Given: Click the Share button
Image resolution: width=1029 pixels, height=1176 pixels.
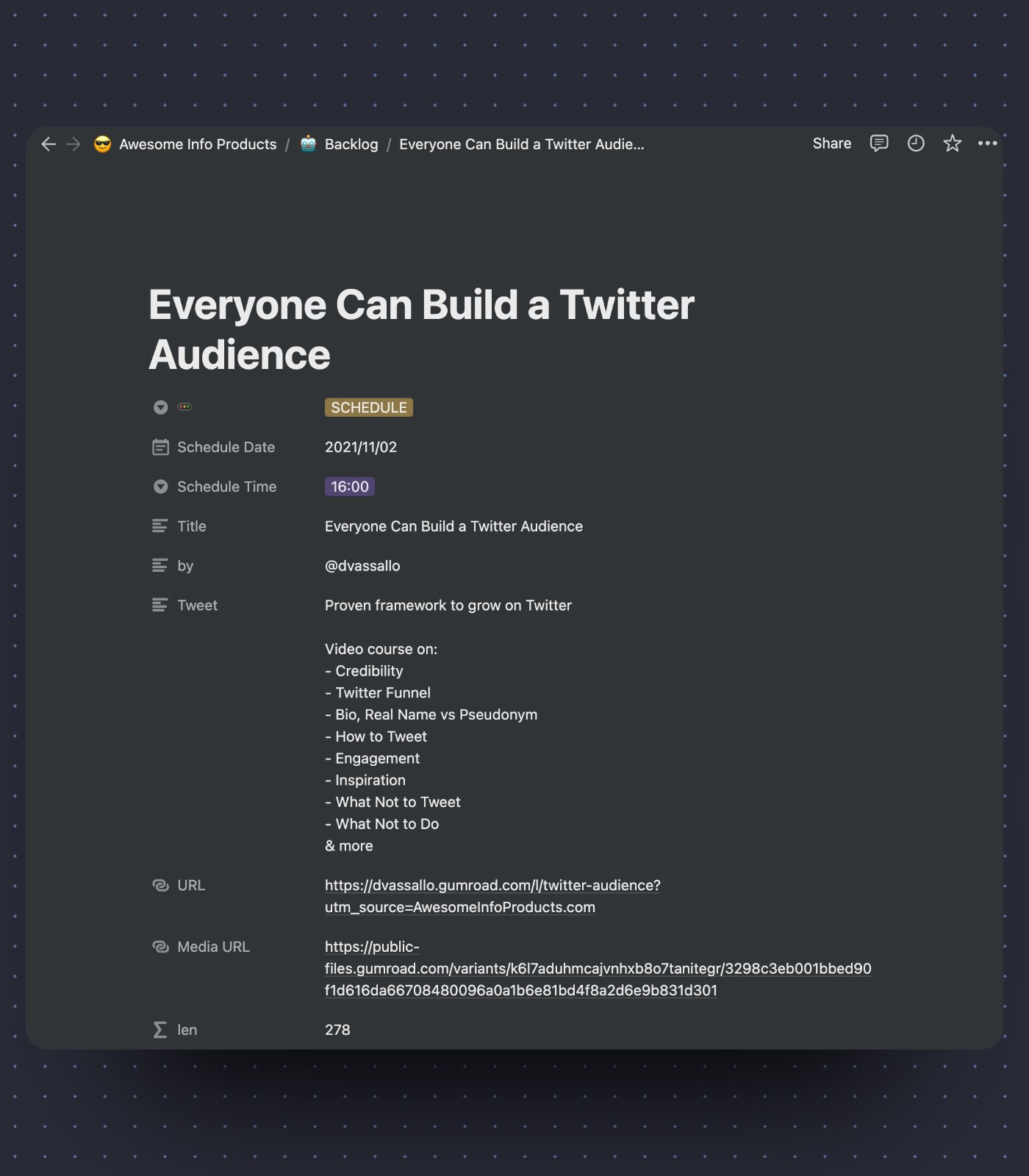Looking at the screenshot, I should point(832,143).
